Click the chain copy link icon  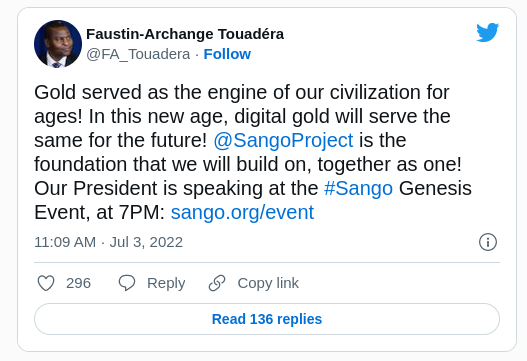[x=217, y=283]
